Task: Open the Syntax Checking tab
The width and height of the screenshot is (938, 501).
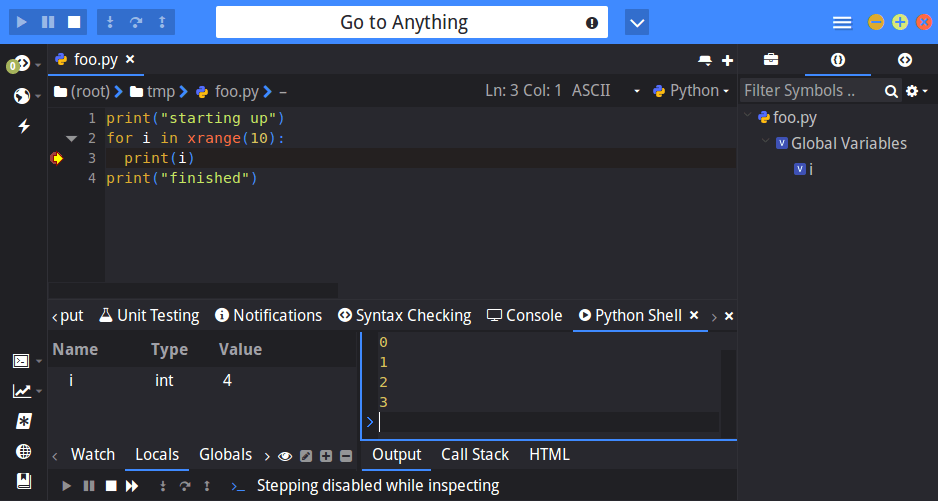Action: pyautogui.click(x=404, y=315)
